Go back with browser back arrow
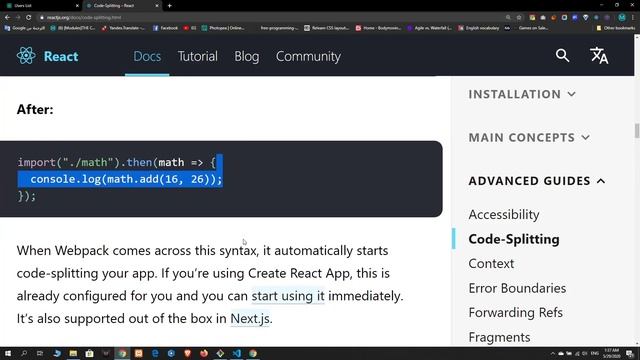This screenshot has height=360, width=640. [x=7, y=18]
